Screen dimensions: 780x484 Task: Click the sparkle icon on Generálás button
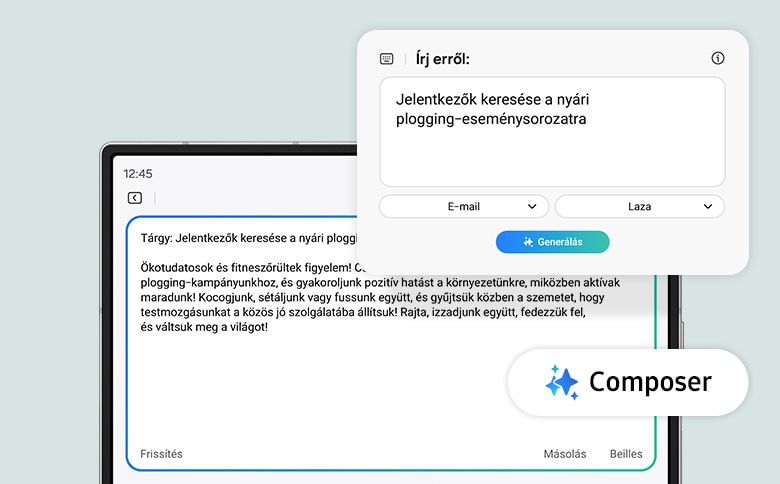tap(528, 242)
